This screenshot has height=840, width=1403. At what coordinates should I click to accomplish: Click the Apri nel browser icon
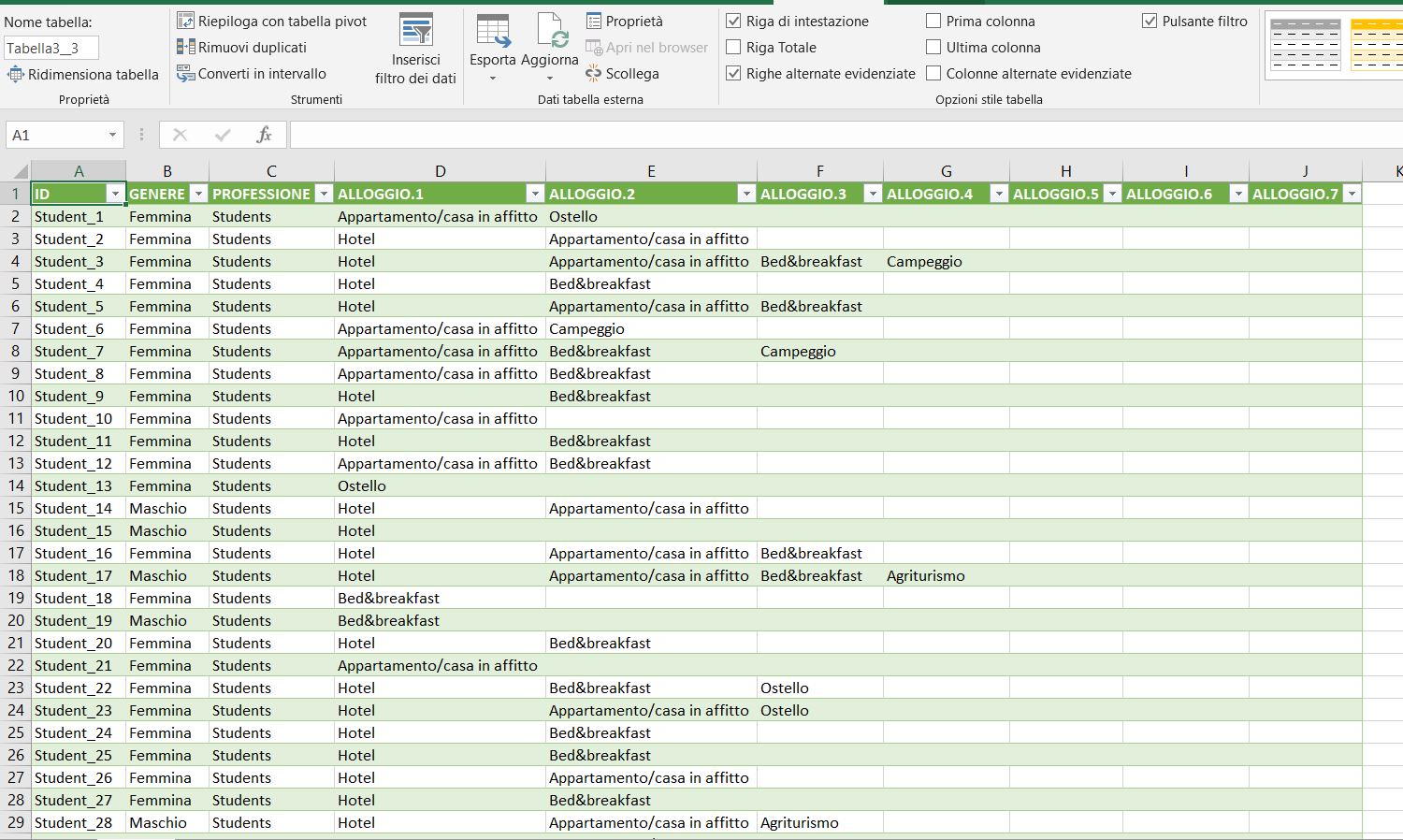click(593, 47)
